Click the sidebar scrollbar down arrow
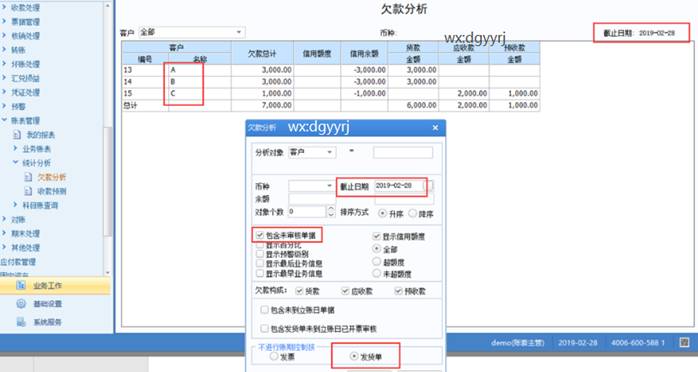Viewport: 698px width, 372px height. tap(107, 273)
